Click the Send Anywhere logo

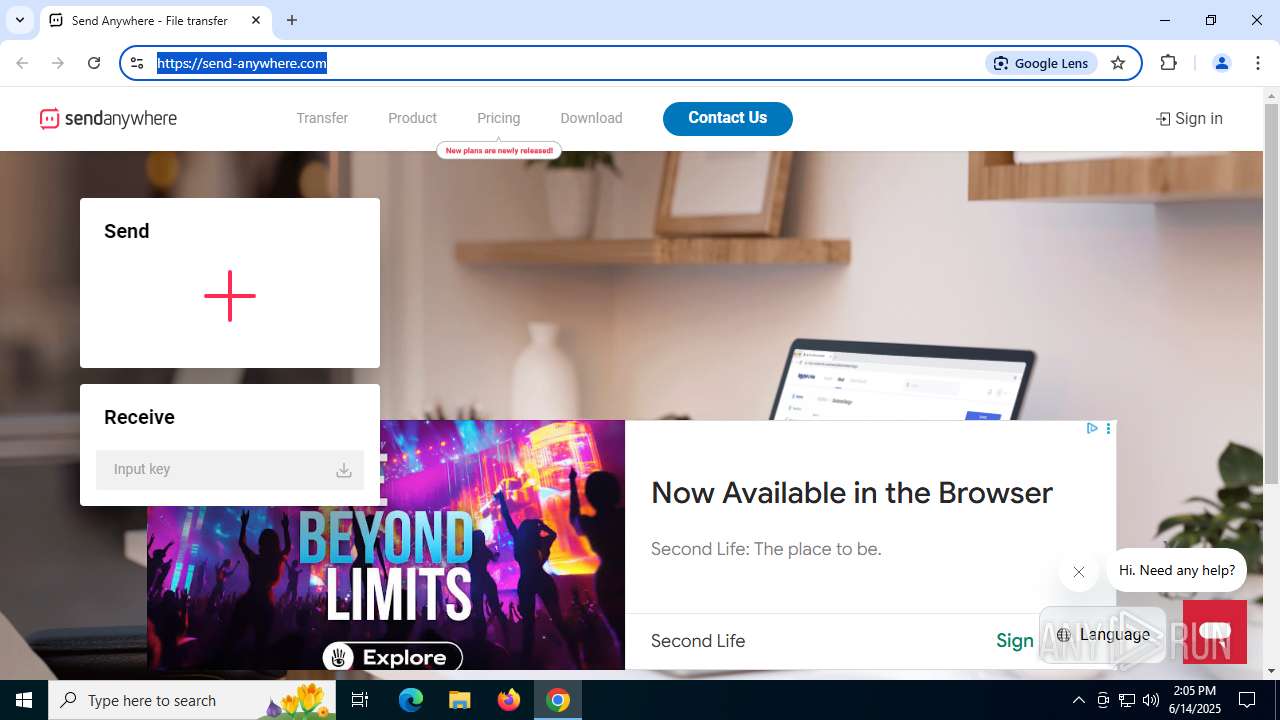[108, 119]
